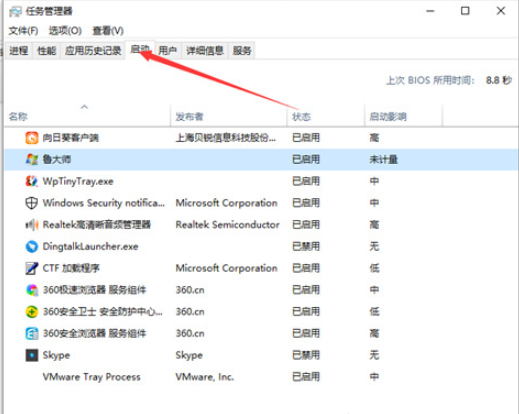Click 已禁用 status for DingtalkLauncher.exe

(x=306, y=246)
